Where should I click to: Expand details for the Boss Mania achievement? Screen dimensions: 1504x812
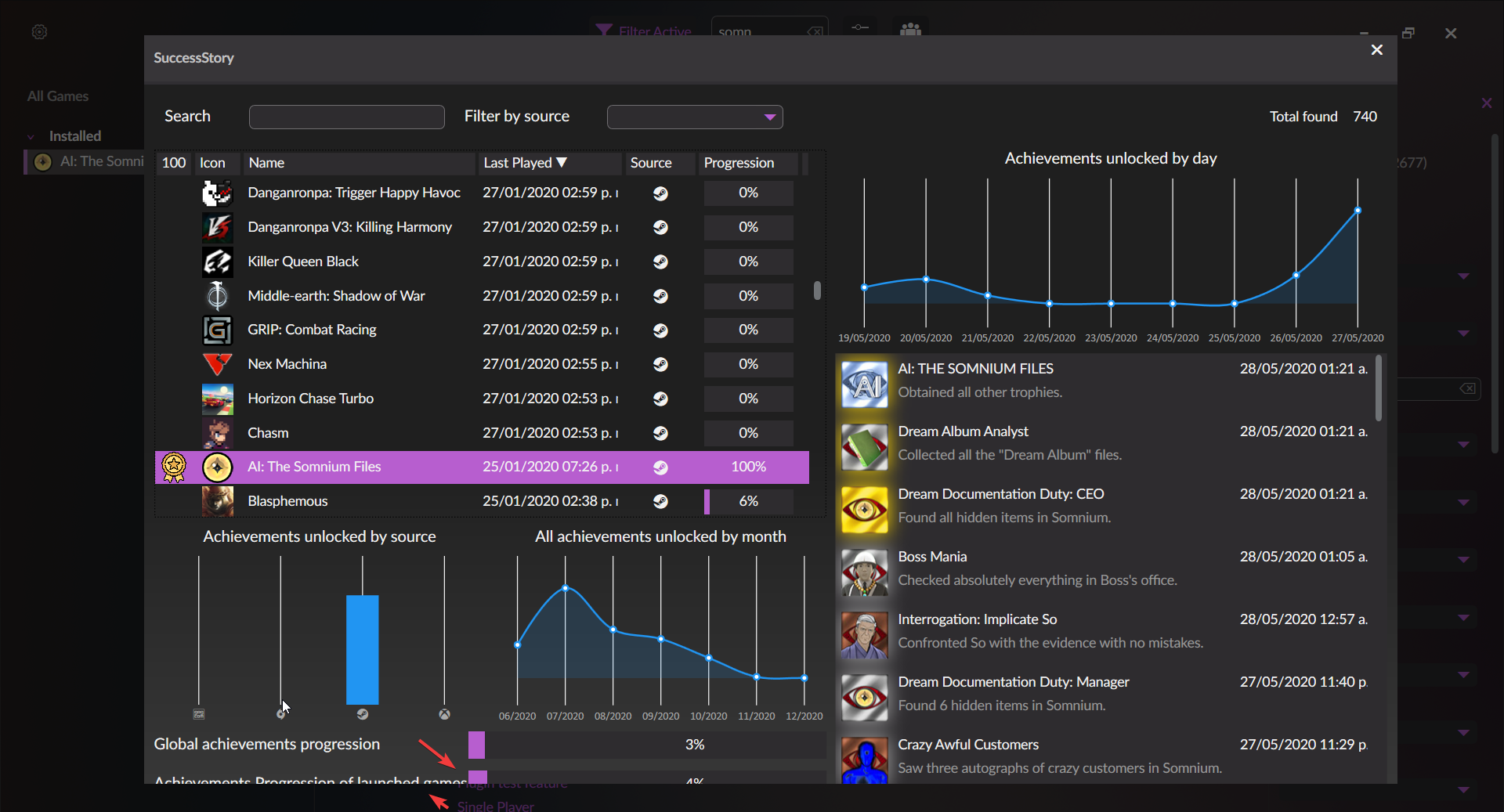click(x=1463, y=560)
